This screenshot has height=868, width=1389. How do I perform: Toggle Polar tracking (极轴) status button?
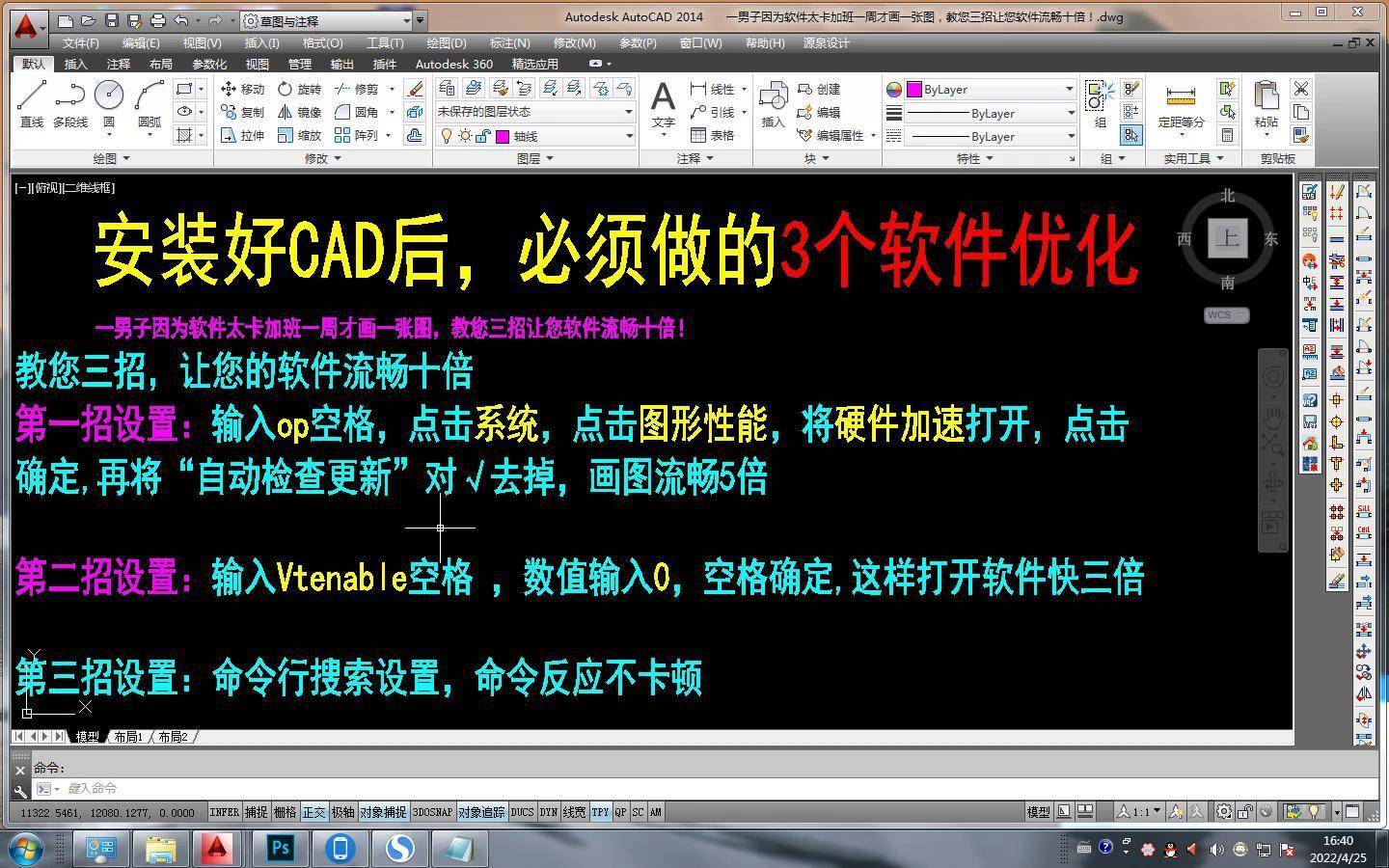[342, 813]
